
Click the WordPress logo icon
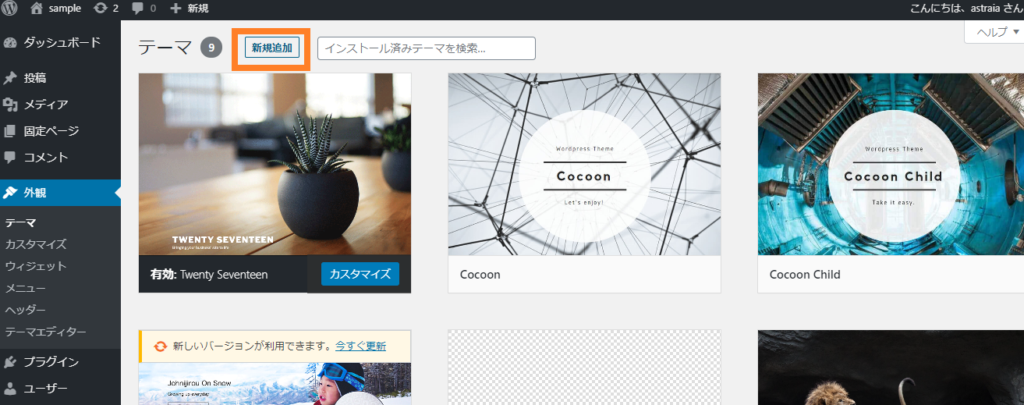(11, 9)
